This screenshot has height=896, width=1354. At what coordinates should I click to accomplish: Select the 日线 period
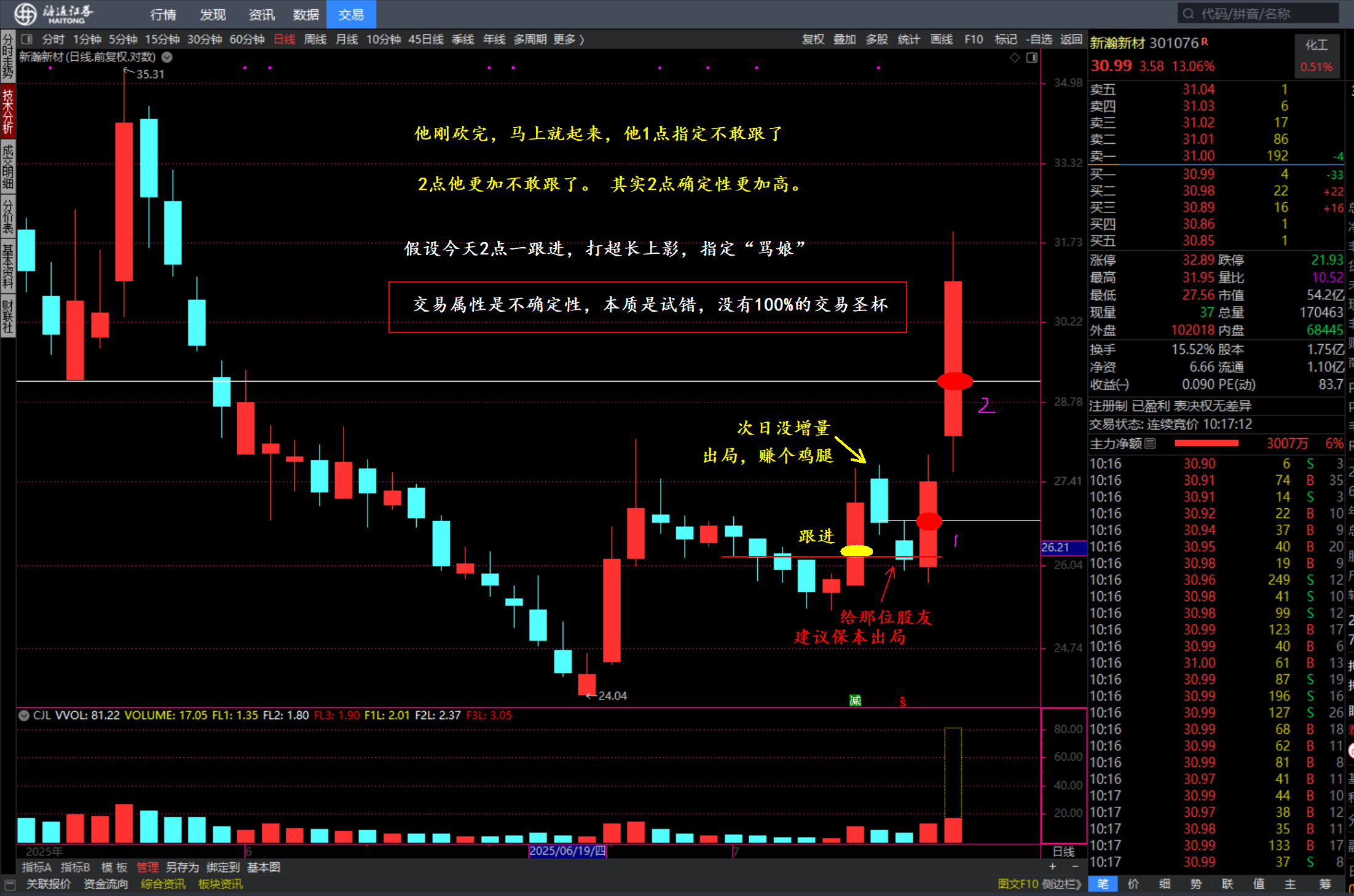pos(285,39)
